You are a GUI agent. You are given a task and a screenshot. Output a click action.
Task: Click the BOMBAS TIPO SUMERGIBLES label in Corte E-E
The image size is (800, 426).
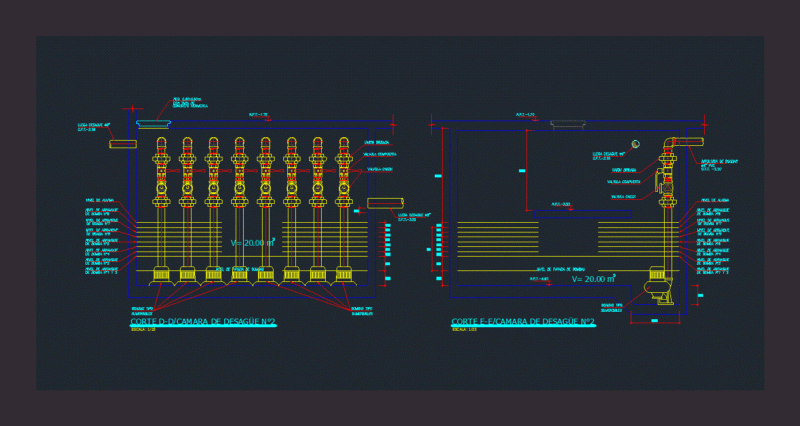(611, 308)
